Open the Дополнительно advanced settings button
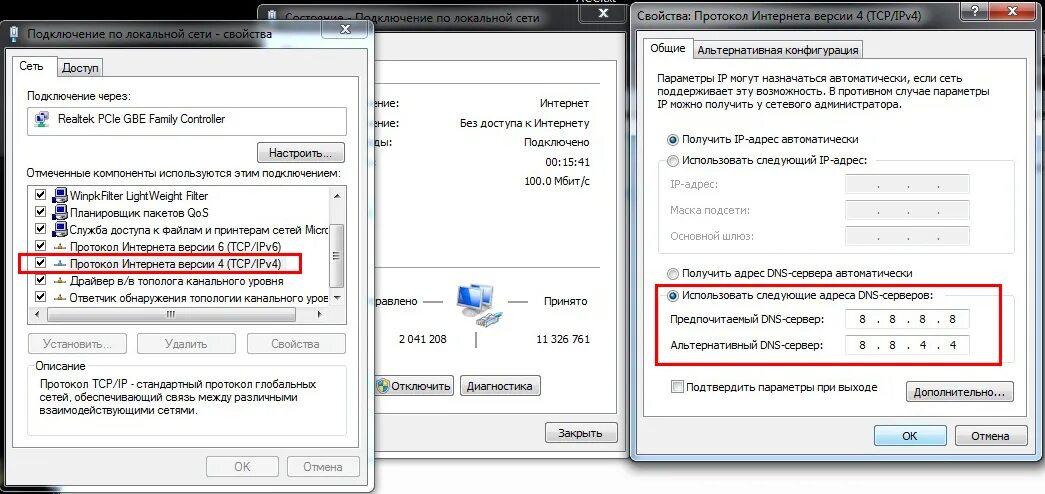1045x494 pixels. click(x=959, y=392)
